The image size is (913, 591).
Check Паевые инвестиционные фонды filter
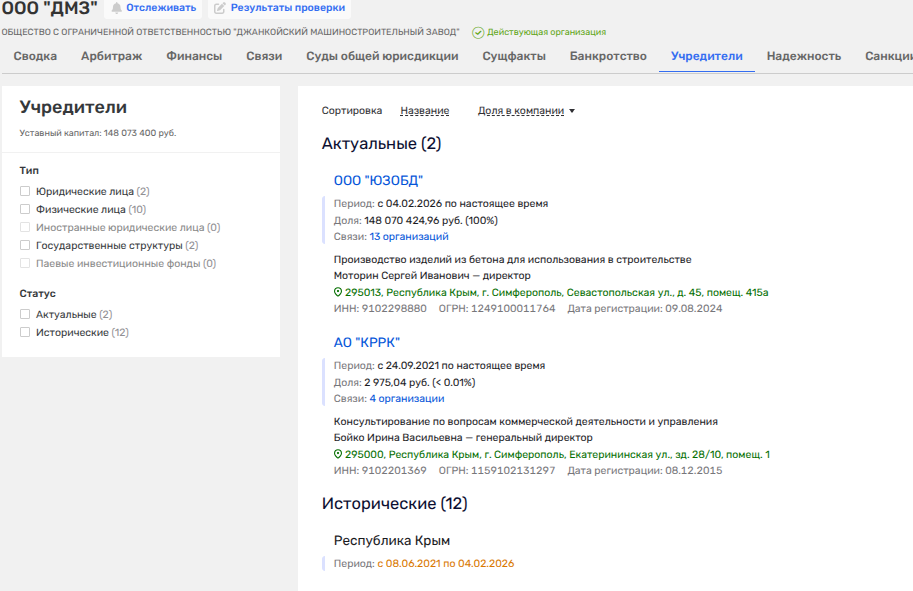(x=25, y=263)
